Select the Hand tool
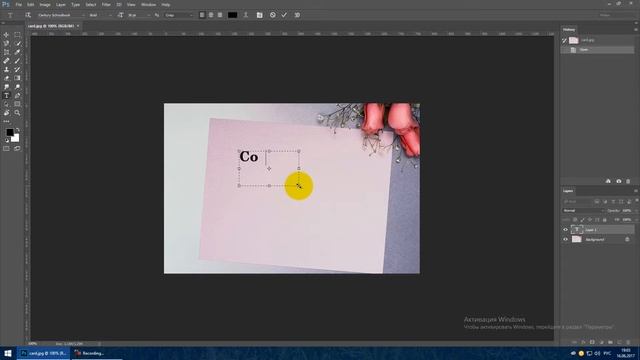The height and width of the screenshot is (360, 640). 6,113
